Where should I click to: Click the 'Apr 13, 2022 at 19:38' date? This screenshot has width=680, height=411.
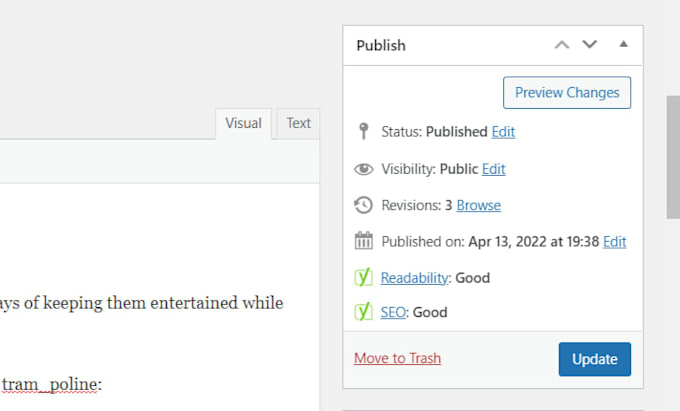533,242
